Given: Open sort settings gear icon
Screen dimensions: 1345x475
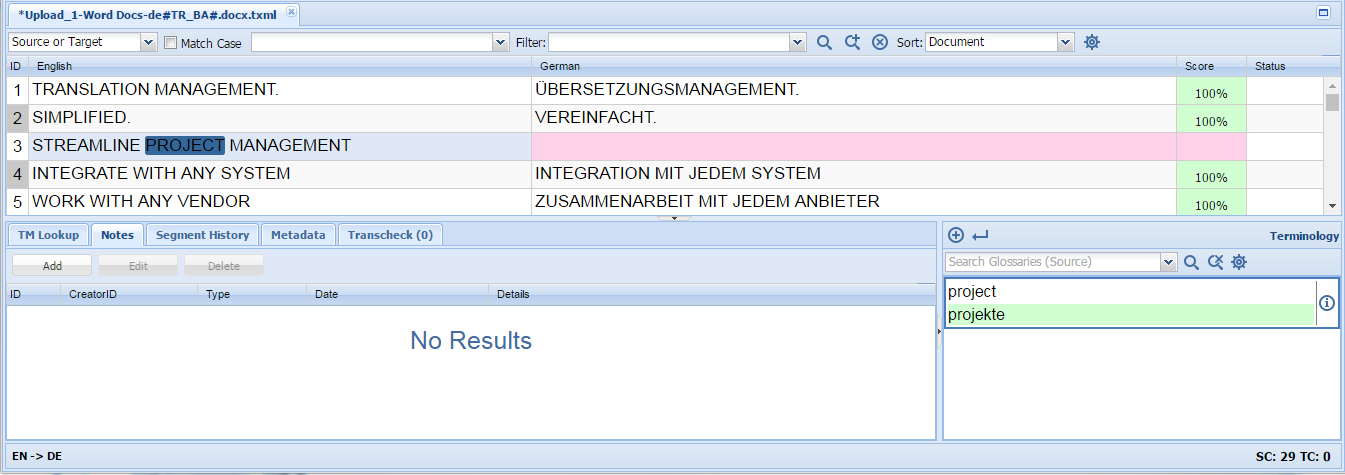Looking at the screenshot, I should pos(1092,42).
